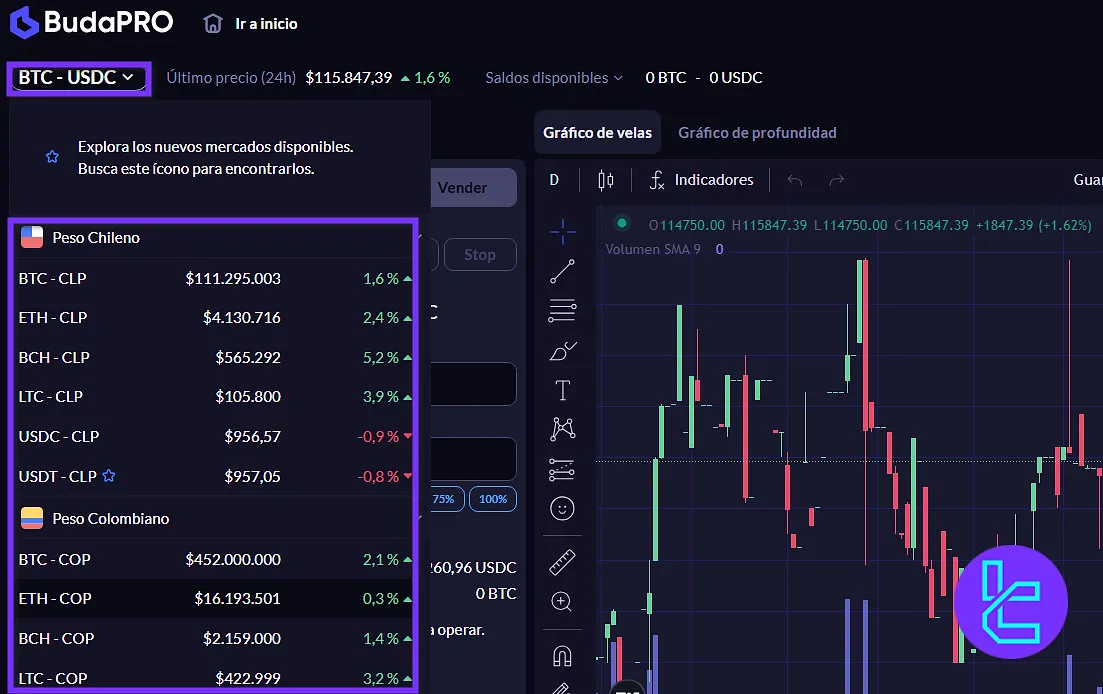The height and width of the screenshot is (694, 1103).
Task: Select the trend line drawing tool
Action: point(562,271)
